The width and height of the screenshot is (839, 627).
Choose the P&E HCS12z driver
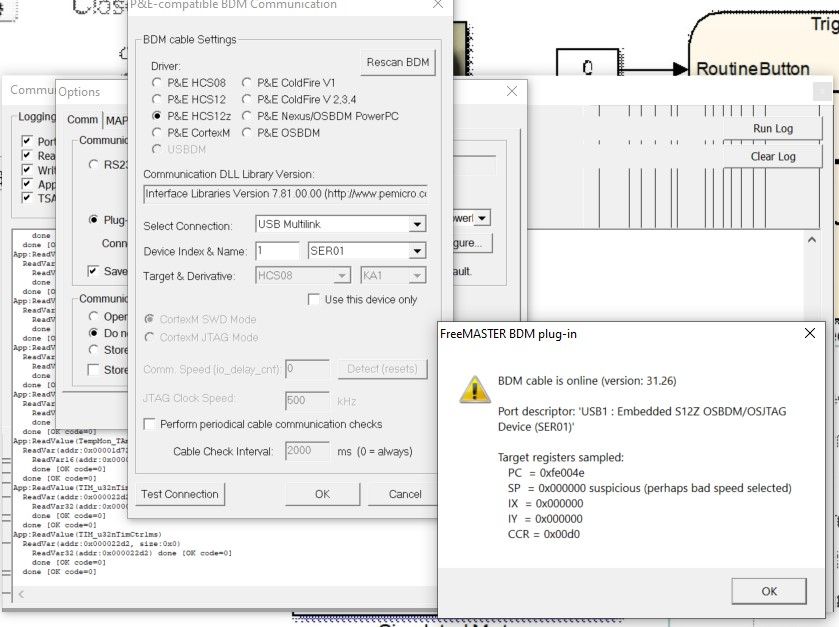pyautogui.click(x=157, y=116)
